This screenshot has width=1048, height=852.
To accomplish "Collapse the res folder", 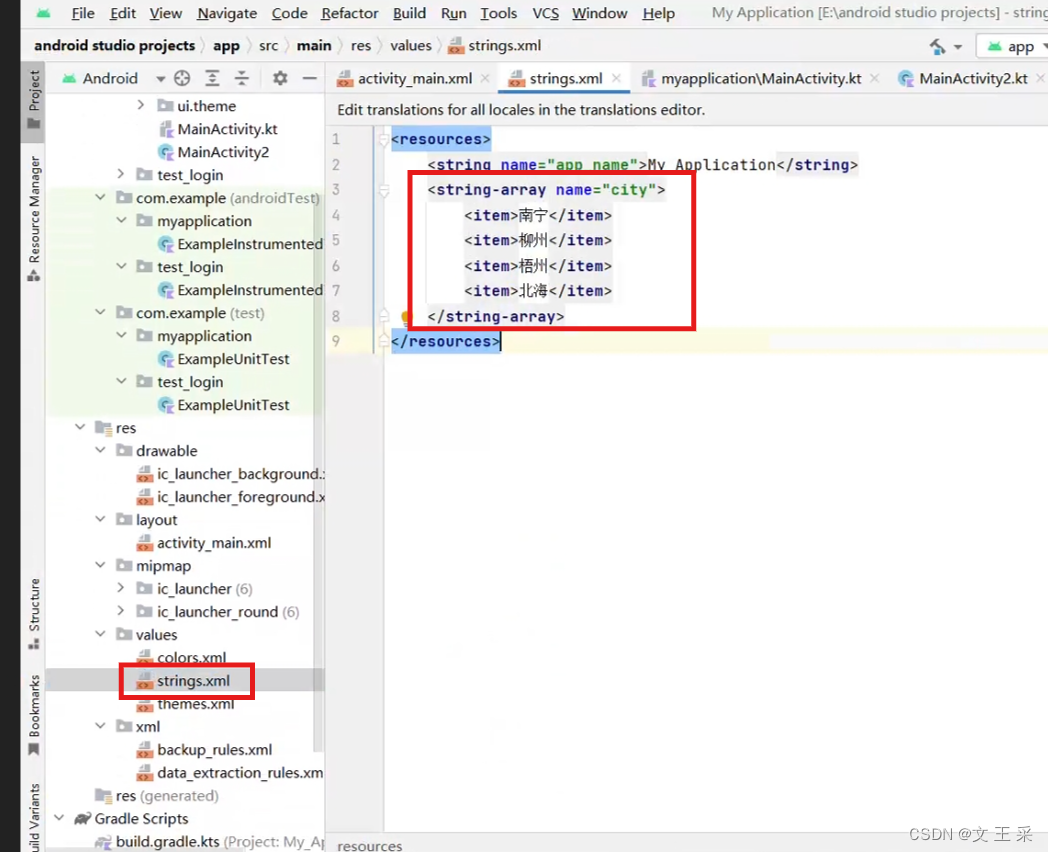I will [x=80, y=428].
